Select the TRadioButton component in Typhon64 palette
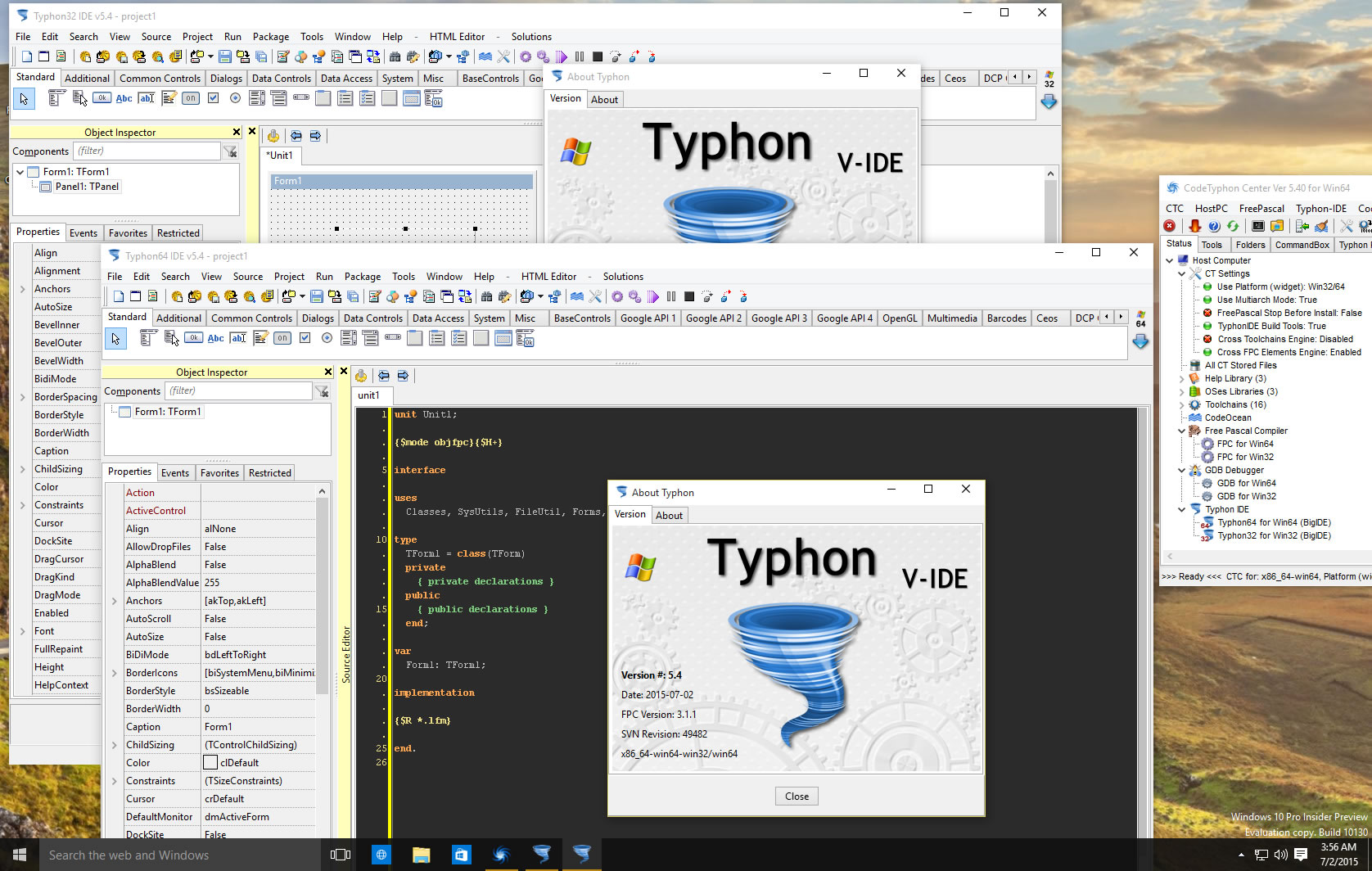Viewport: 1372px width, 871px height. 327,338
